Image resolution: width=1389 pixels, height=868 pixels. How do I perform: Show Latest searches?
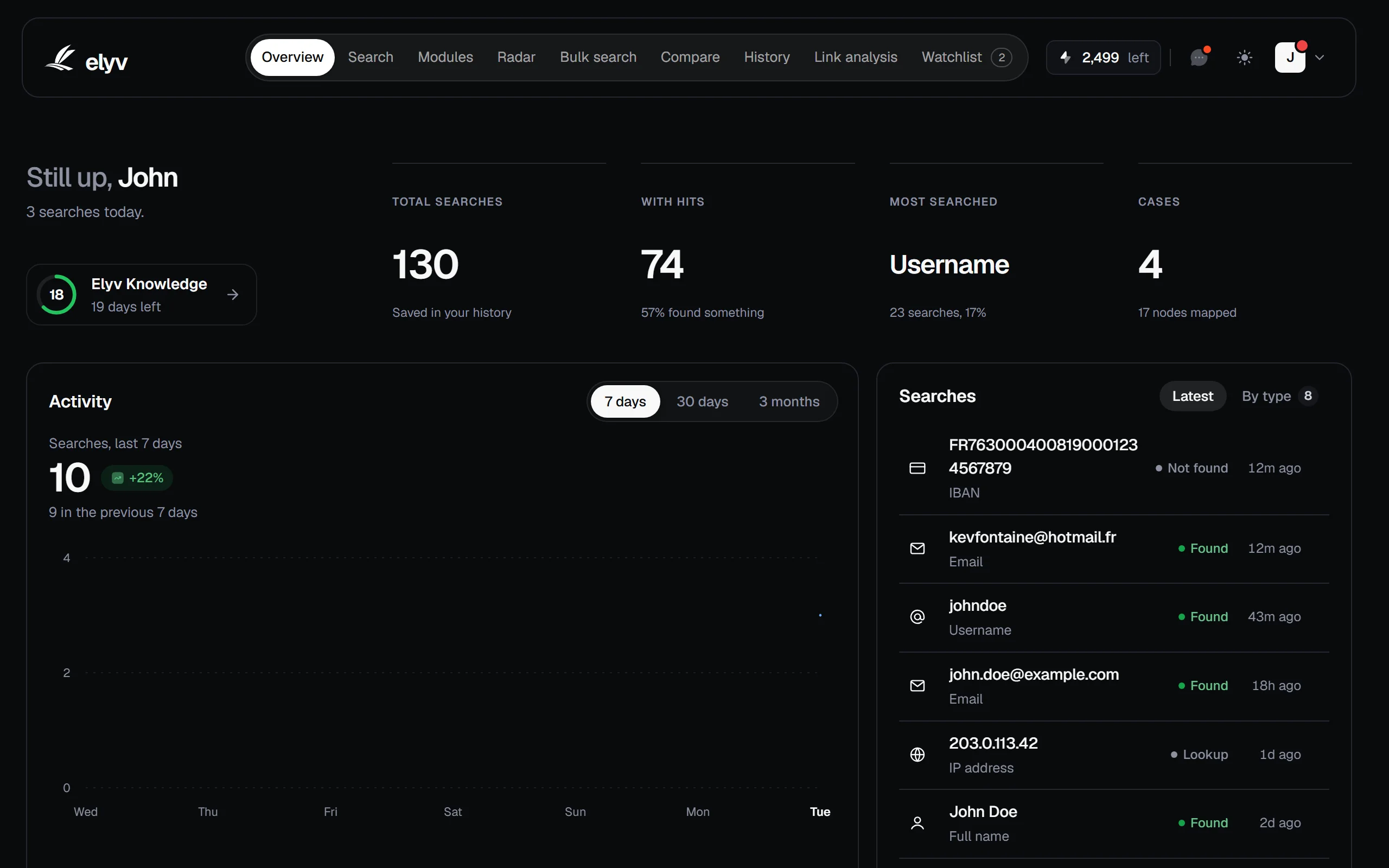click(x=1192, y=396)
